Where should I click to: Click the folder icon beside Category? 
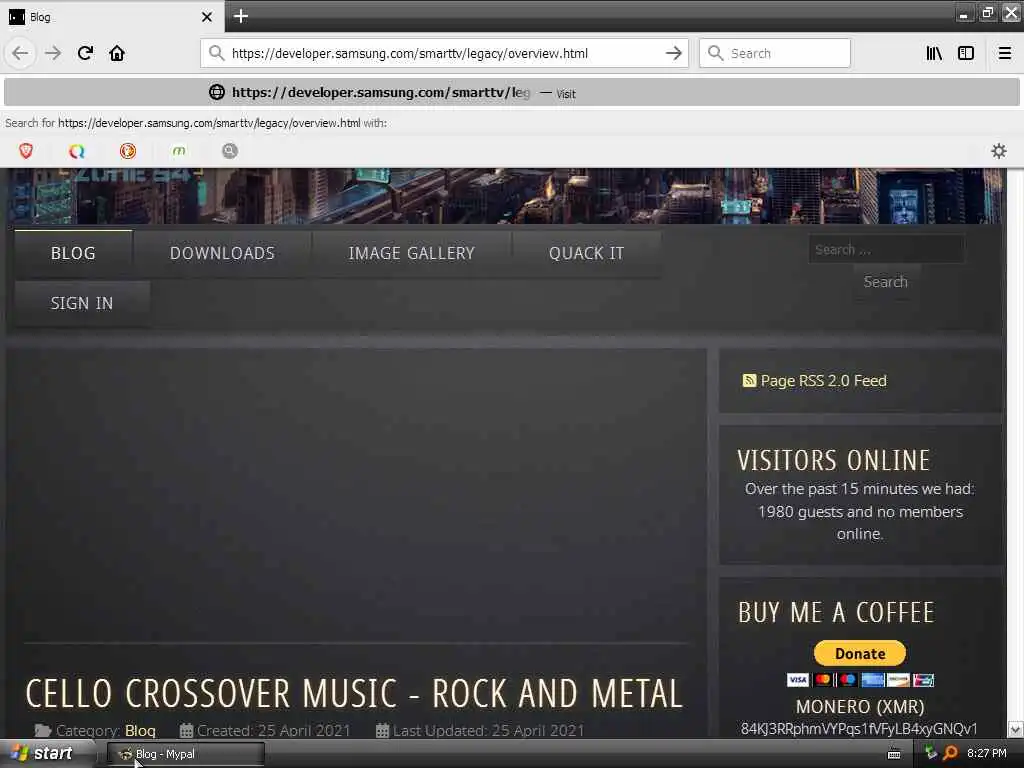coord(43,730)
